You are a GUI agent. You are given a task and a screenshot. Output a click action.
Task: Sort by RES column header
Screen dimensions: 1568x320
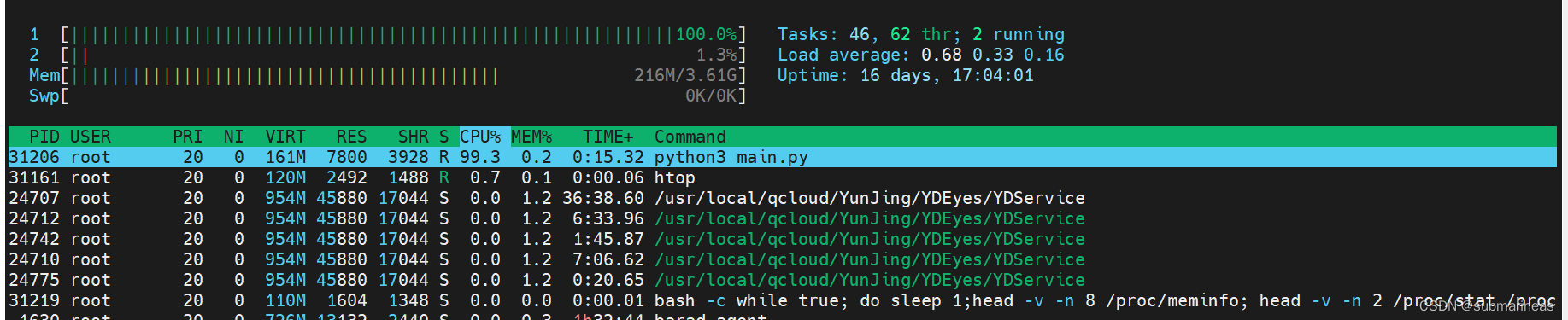[x=351, y=137]
